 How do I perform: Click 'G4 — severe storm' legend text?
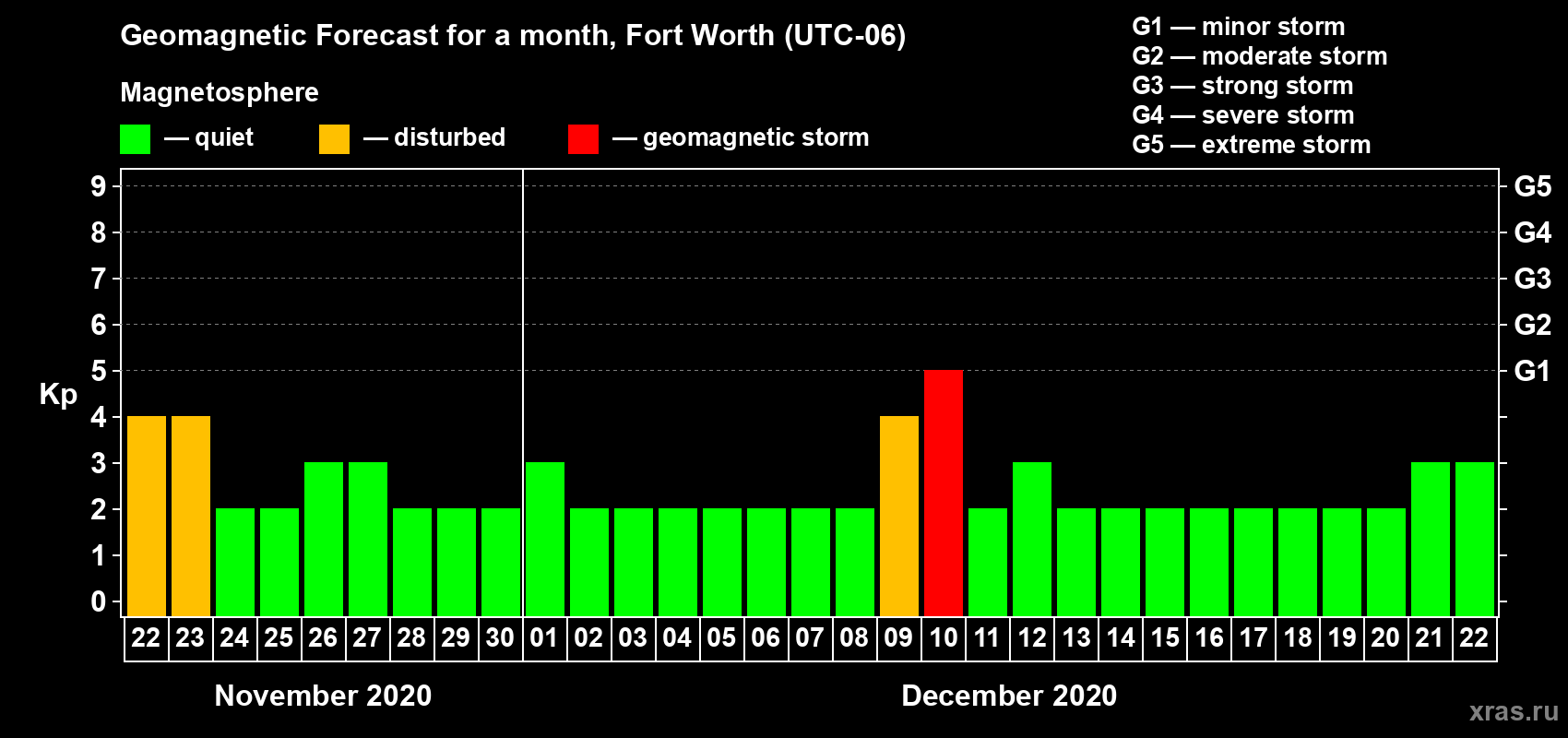1242,115
